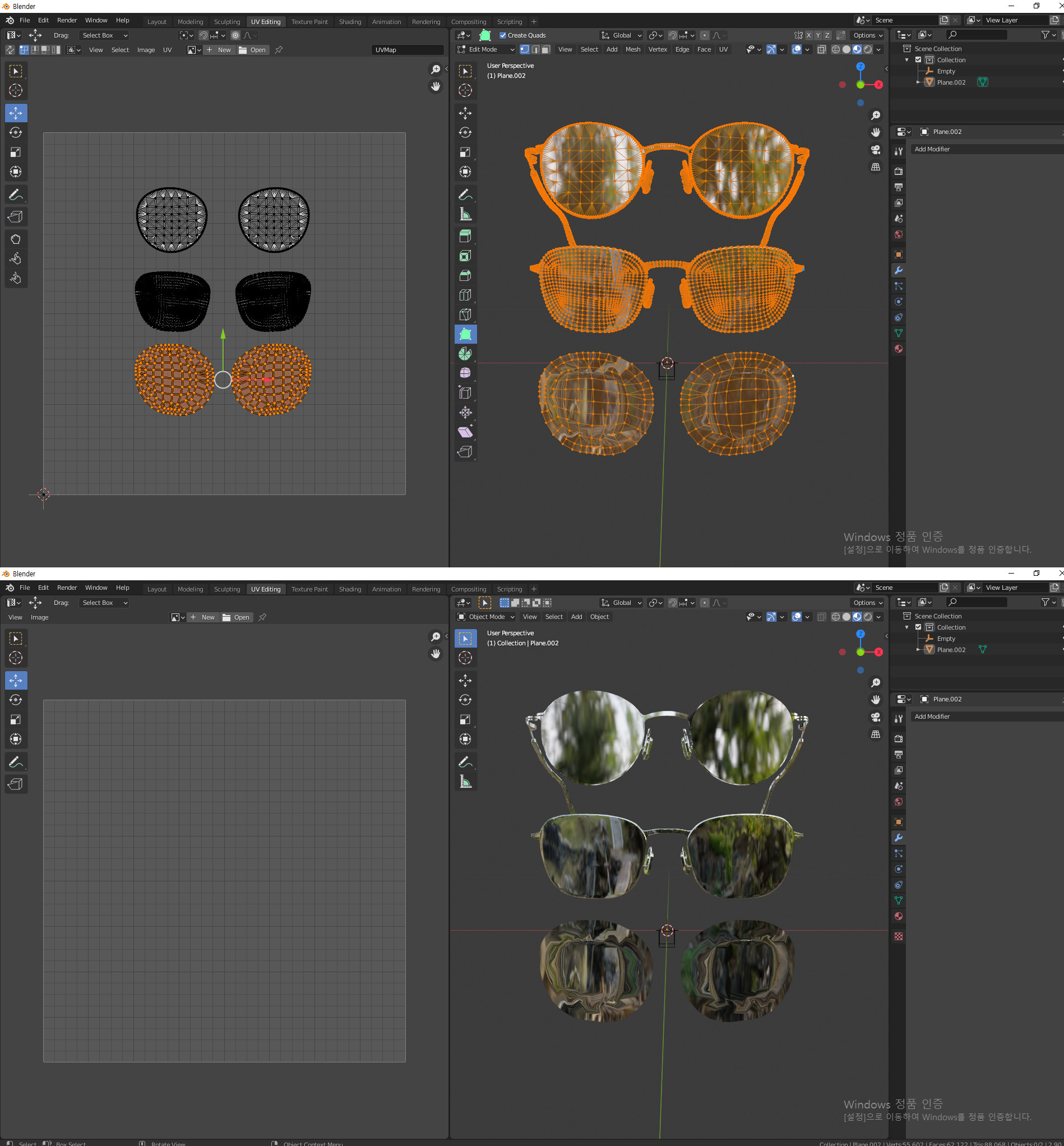
Task: Select Move tool in bottom window's 3D viewport
Action: pyautogui.click(x=465, y=680)
